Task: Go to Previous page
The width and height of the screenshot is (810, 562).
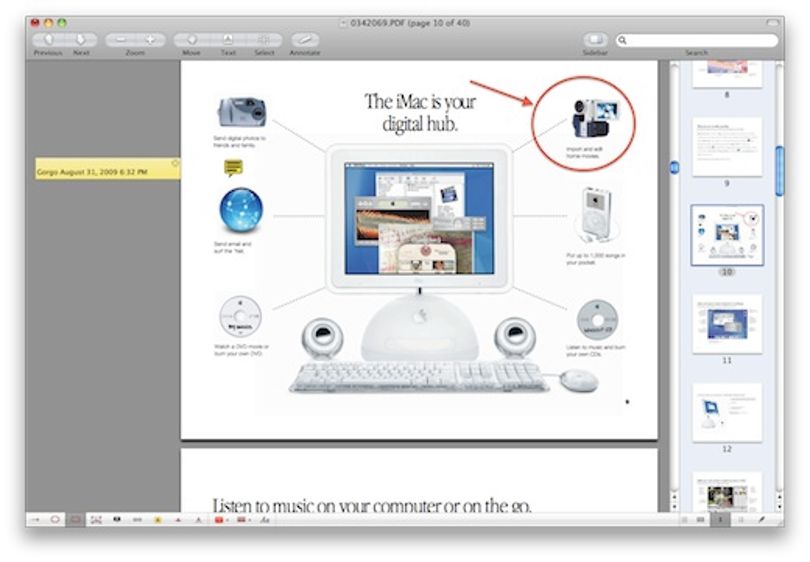Action: click(49, 40)
